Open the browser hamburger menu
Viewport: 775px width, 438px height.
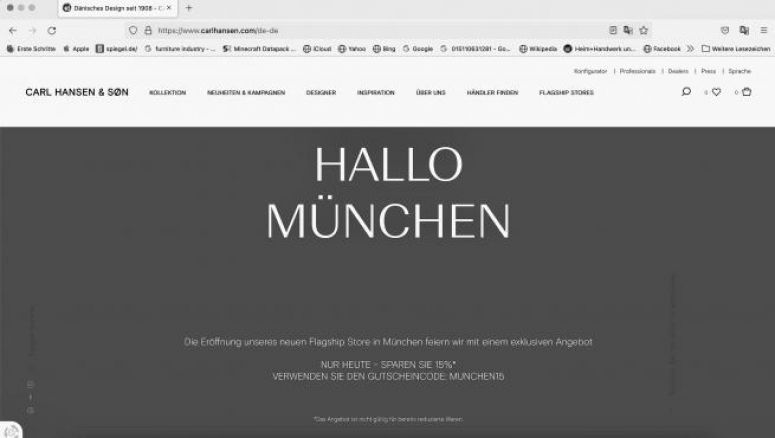click(x=763, y=30)
